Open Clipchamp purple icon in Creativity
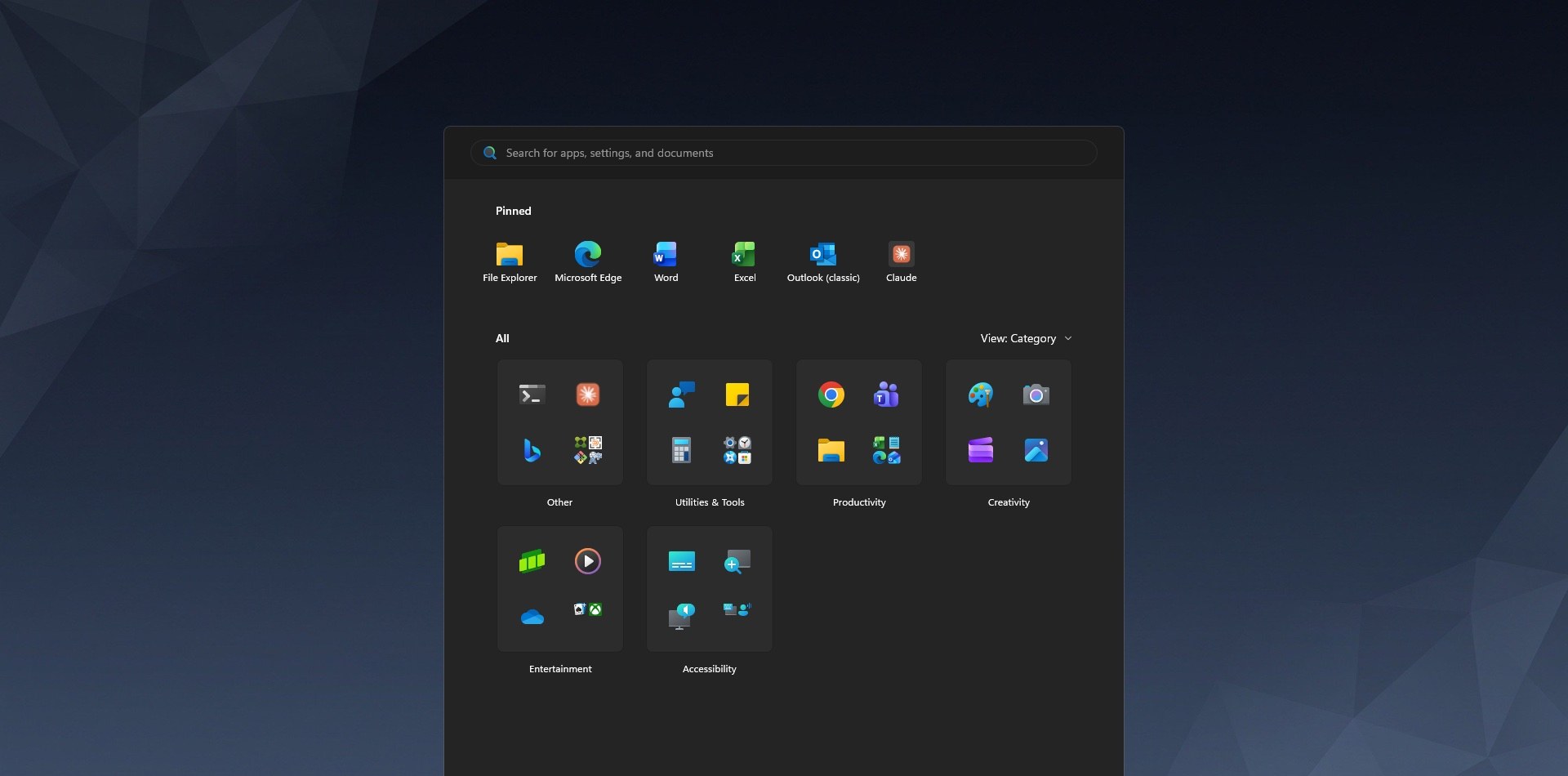 coord(981,450)
